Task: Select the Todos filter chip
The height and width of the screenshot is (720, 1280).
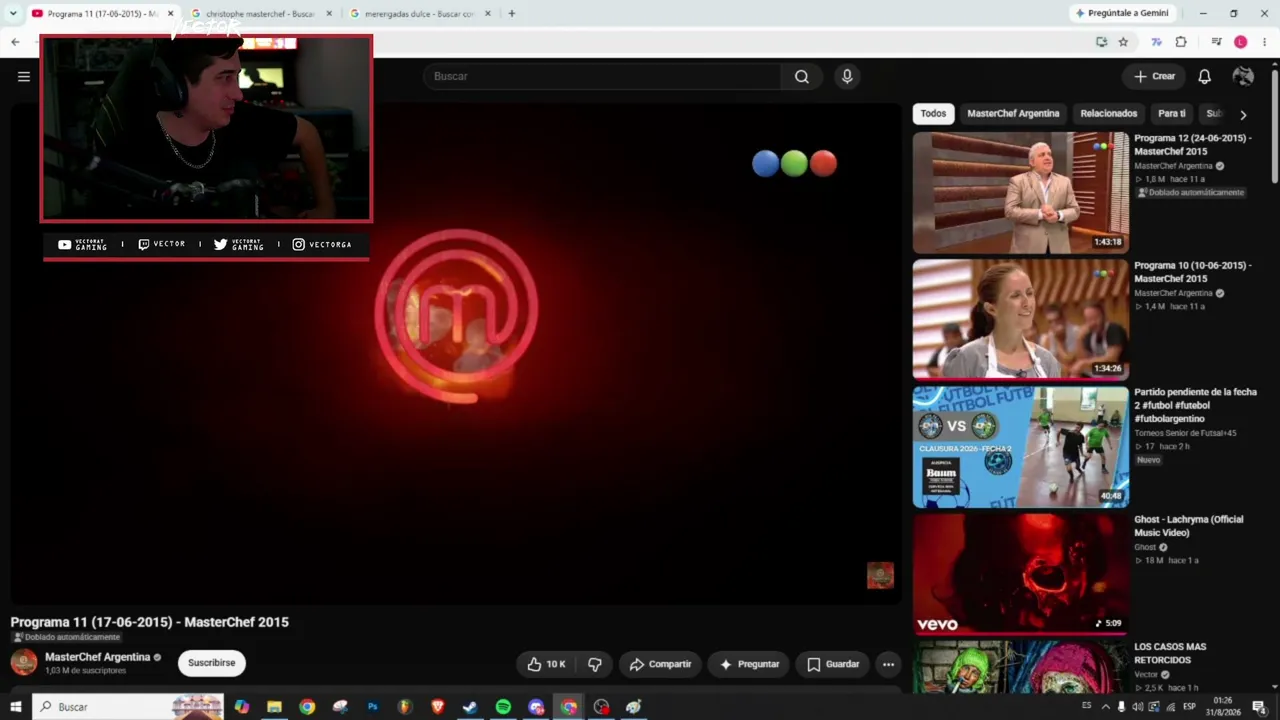Action: coord(933,114)
